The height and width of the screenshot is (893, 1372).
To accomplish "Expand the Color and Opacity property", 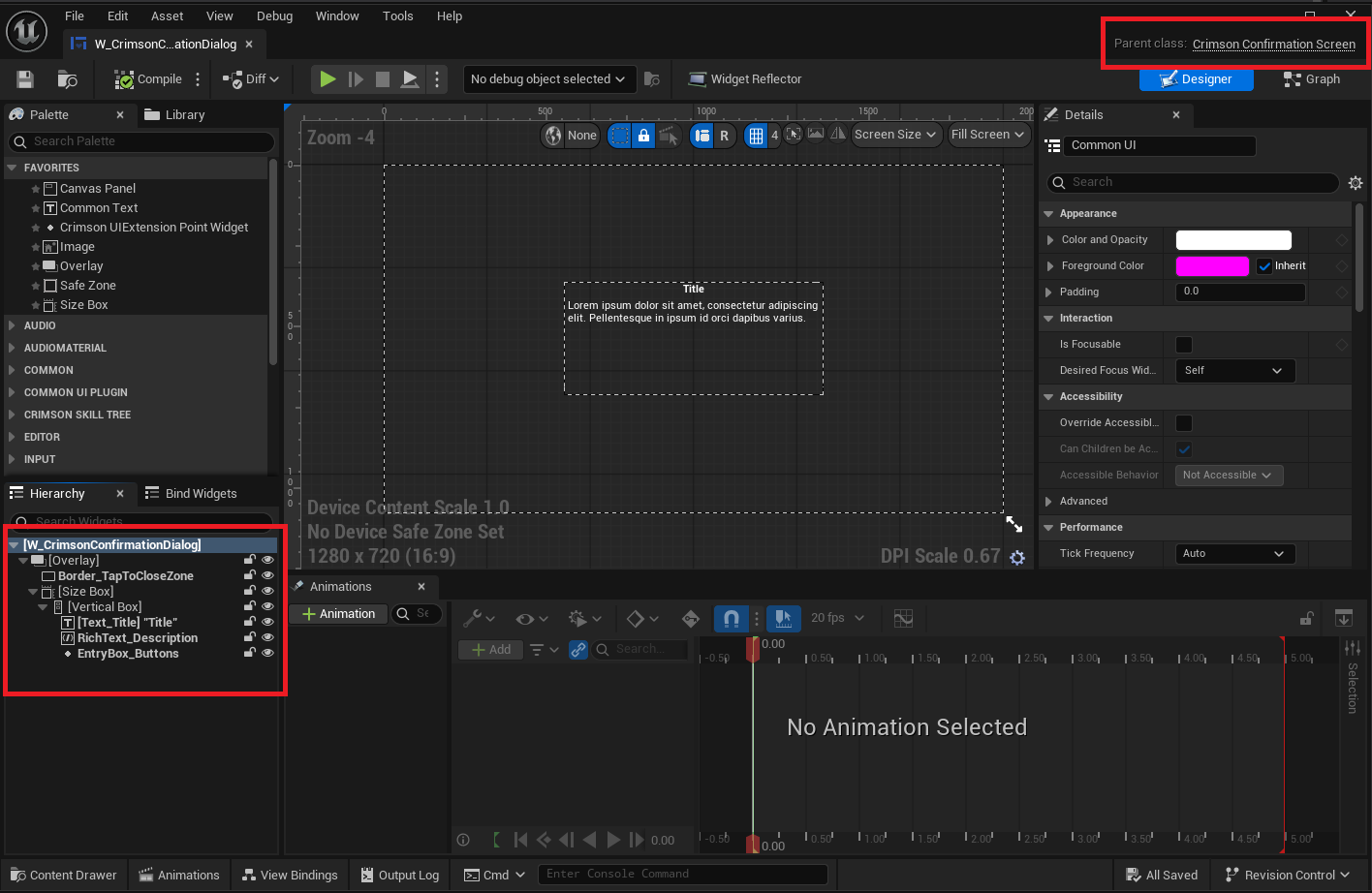I will click(x=1050, y=240).
